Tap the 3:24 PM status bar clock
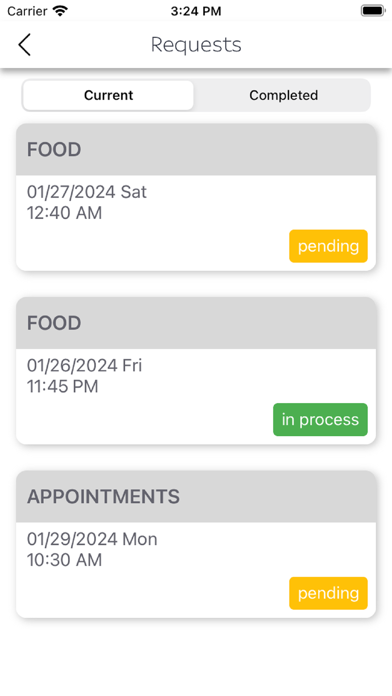 [x=196, y=11]
